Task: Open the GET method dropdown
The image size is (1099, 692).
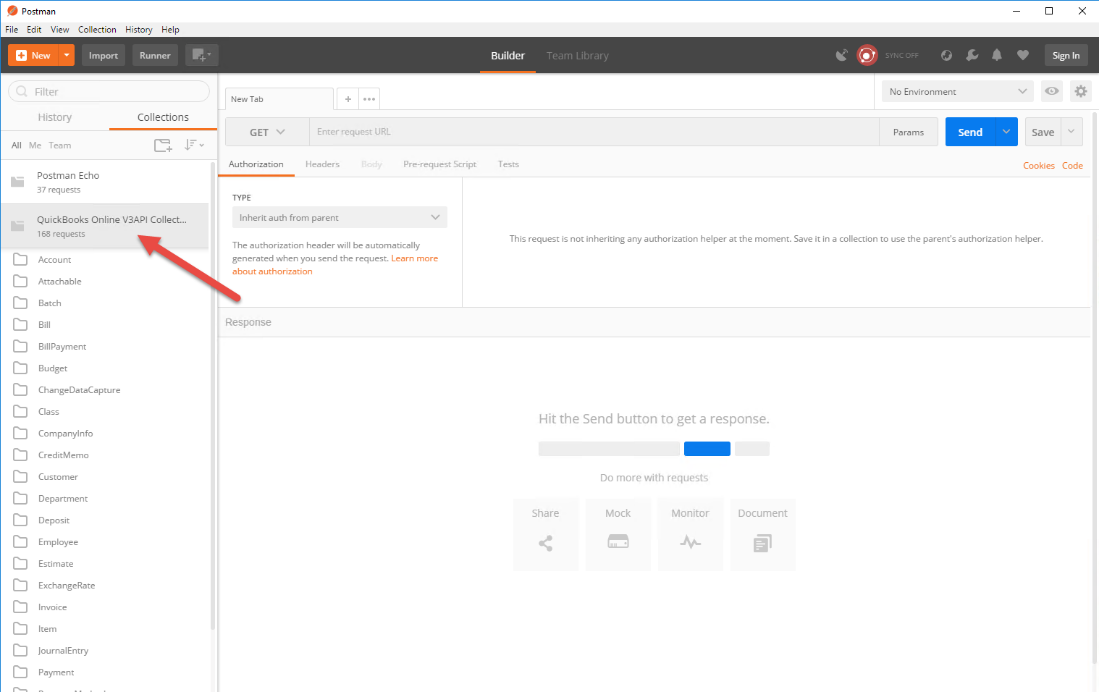Action: tap(267, 132)
